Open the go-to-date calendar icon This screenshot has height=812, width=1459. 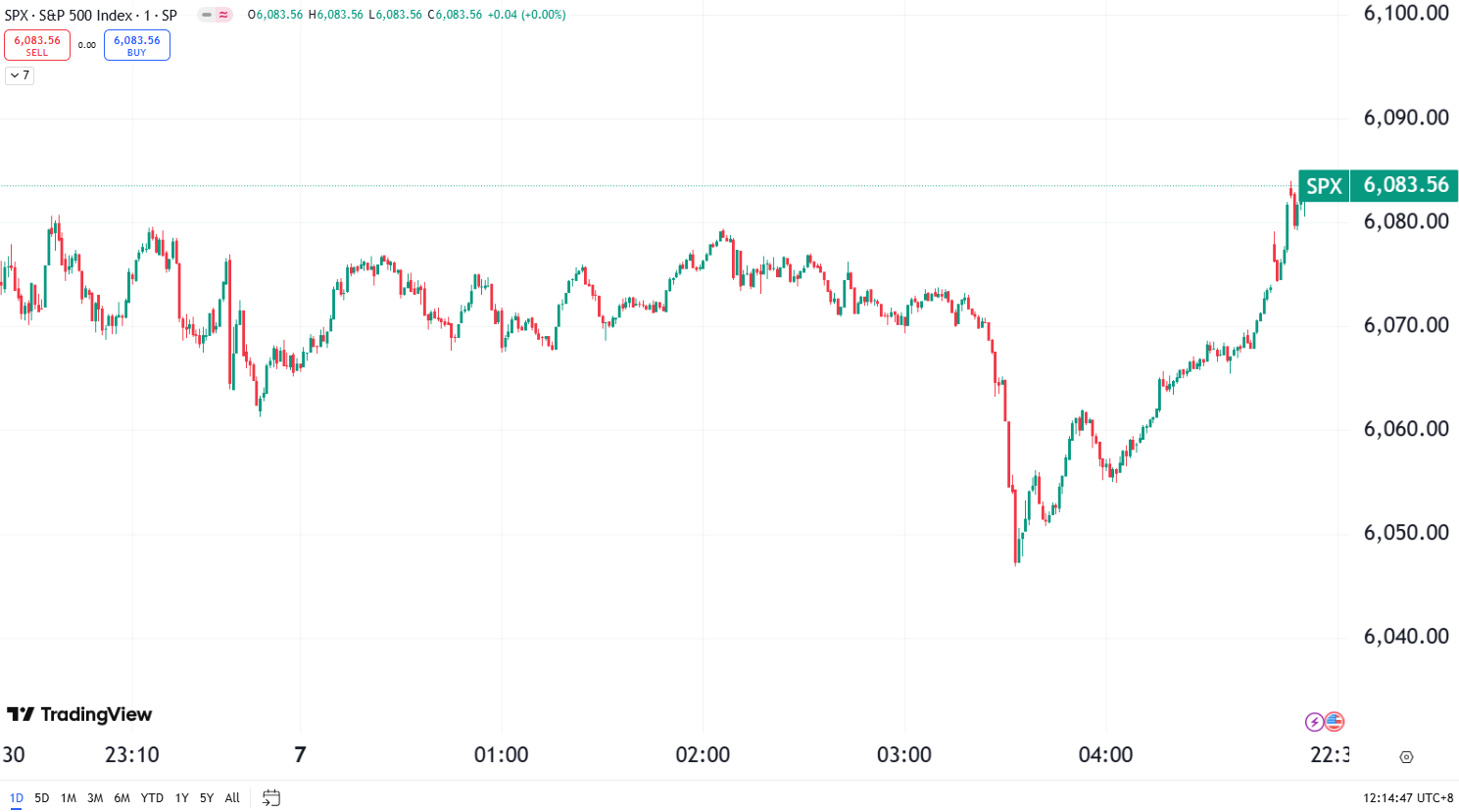(x=271, y=798)
